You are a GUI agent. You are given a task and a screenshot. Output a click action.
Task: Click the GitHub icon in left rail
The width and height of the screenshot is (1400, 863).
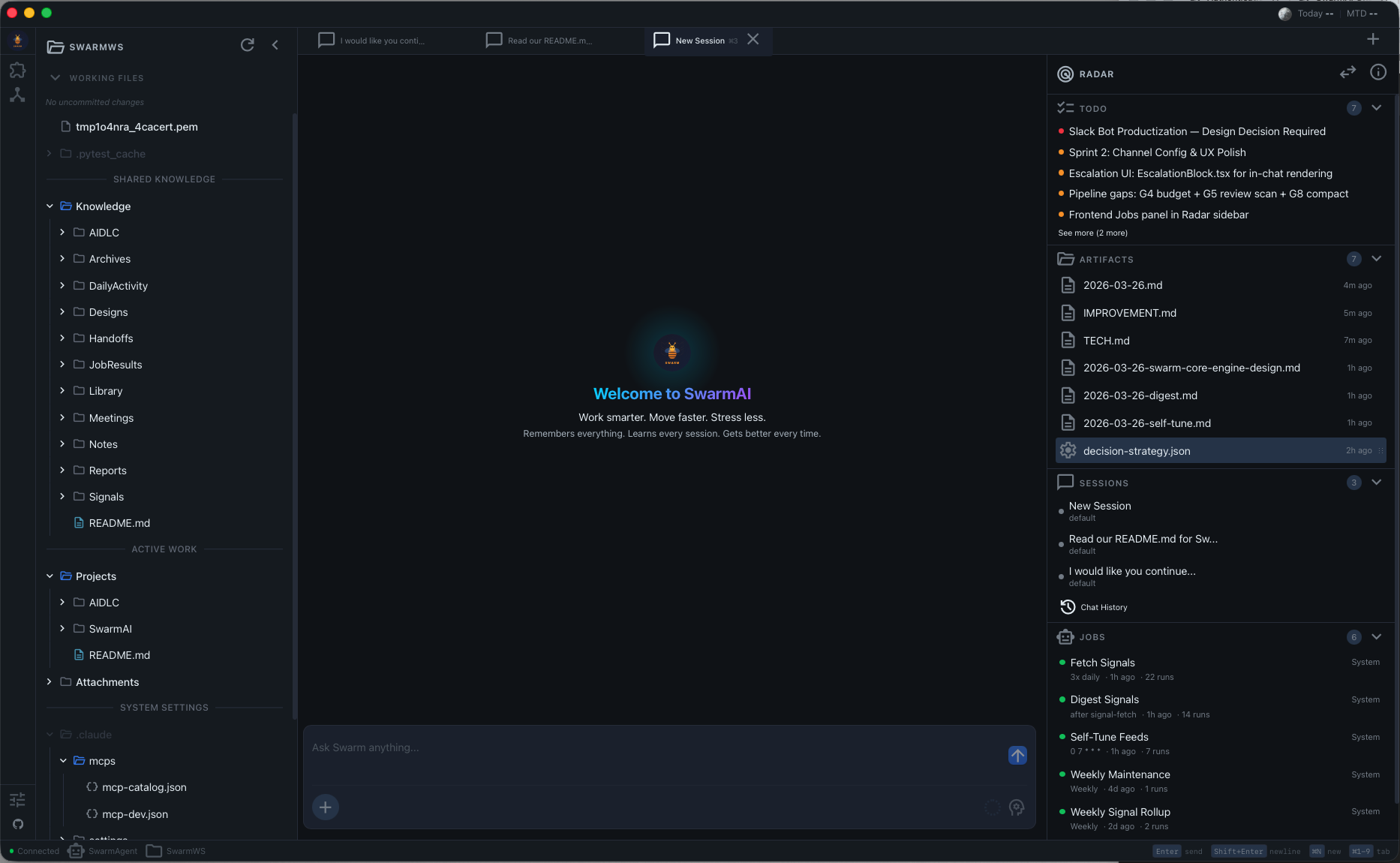(18, 824)
